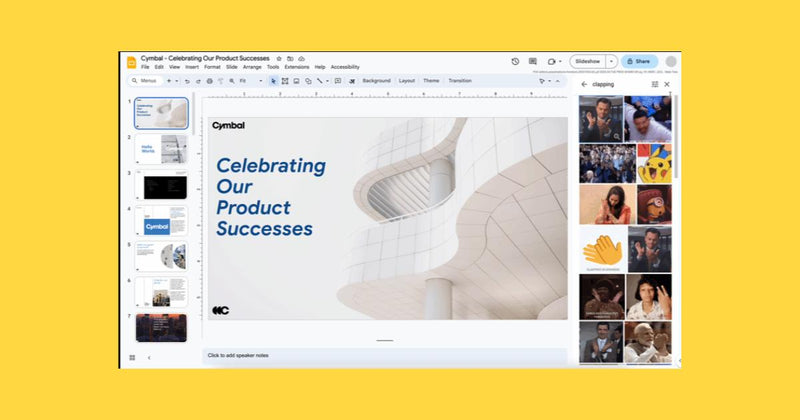Open the comments history icon
800x420 pixels.
pyautogui.click(x=533, y=61)
